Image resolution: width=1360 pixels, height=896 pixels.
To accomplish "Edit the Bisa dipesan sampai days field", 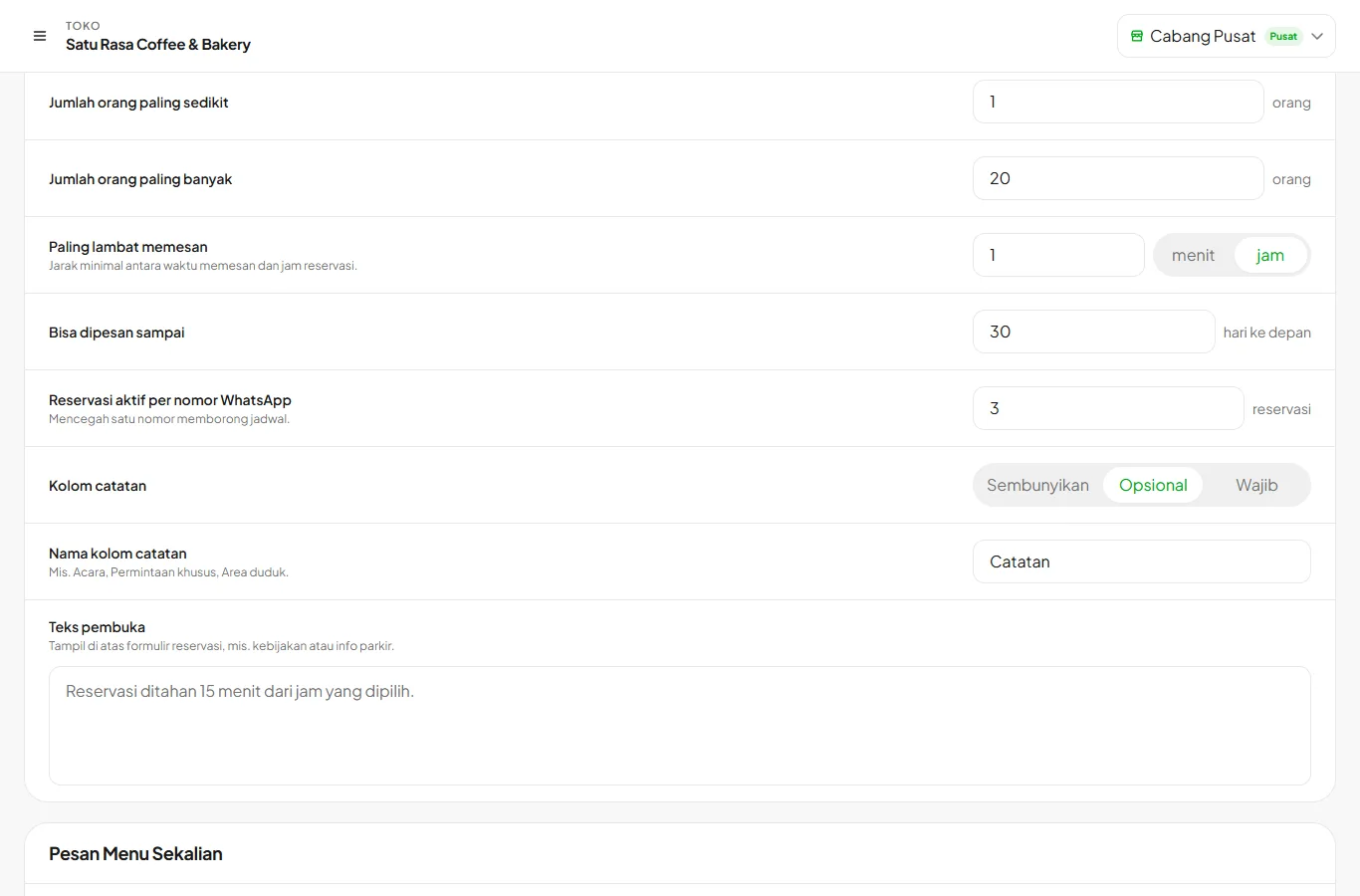I will pos(1093,332).
